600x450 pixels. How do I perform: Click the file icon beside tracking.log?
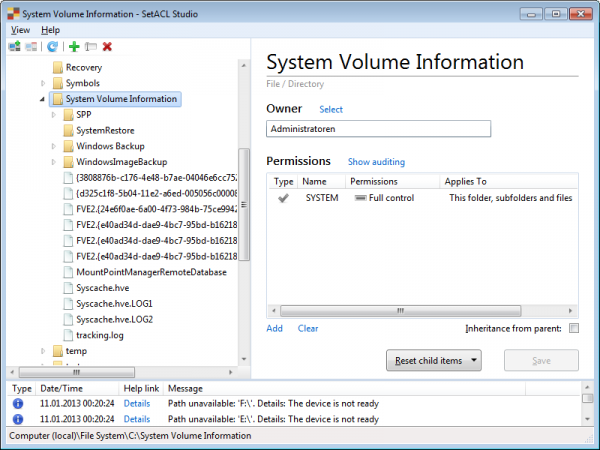68,335
